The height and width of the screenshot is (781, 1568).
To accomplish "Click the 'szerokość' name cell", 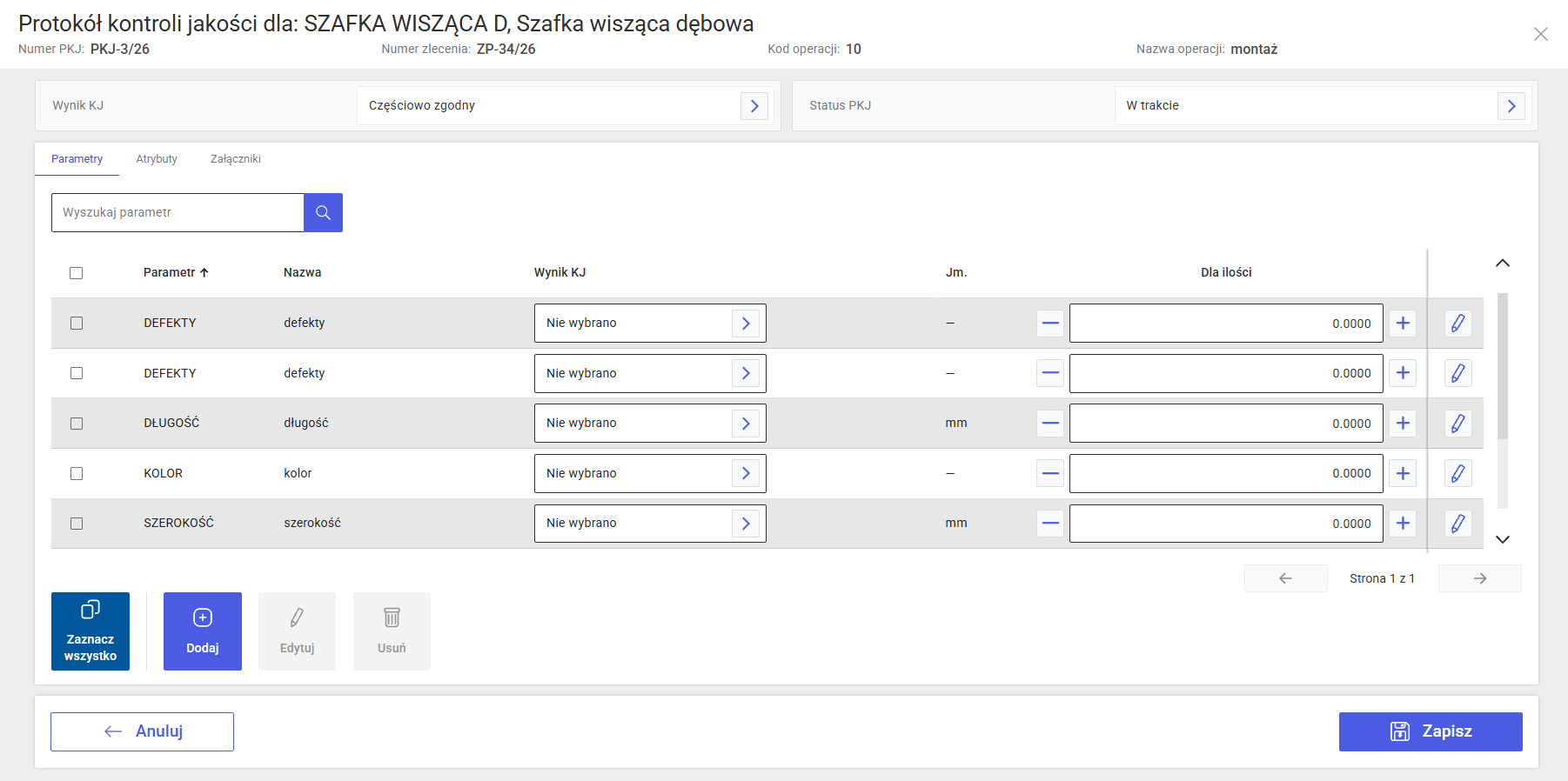I will 312,523.
